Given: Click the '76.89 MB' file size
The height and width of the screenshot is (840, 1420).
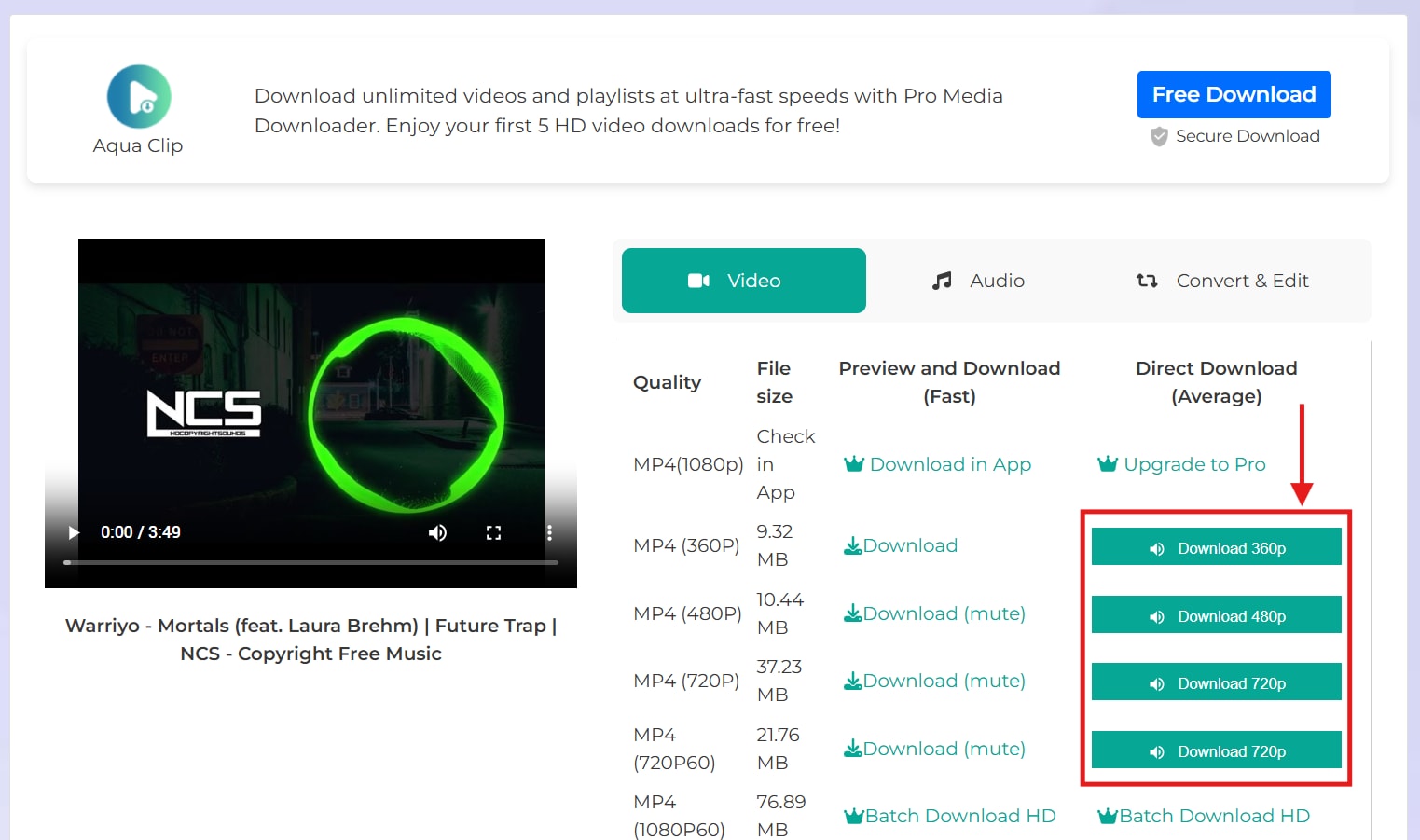Looking at the screenshot, I should coord(781,816).
